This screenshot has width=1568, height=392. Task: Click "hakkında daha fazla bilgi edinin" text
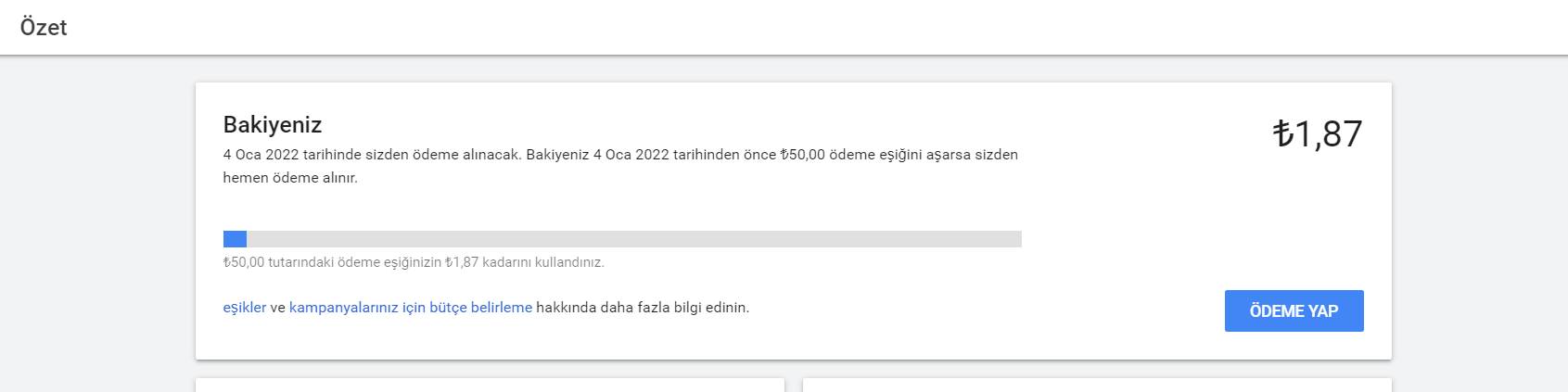pyautogui.click(x=643, y=308)
